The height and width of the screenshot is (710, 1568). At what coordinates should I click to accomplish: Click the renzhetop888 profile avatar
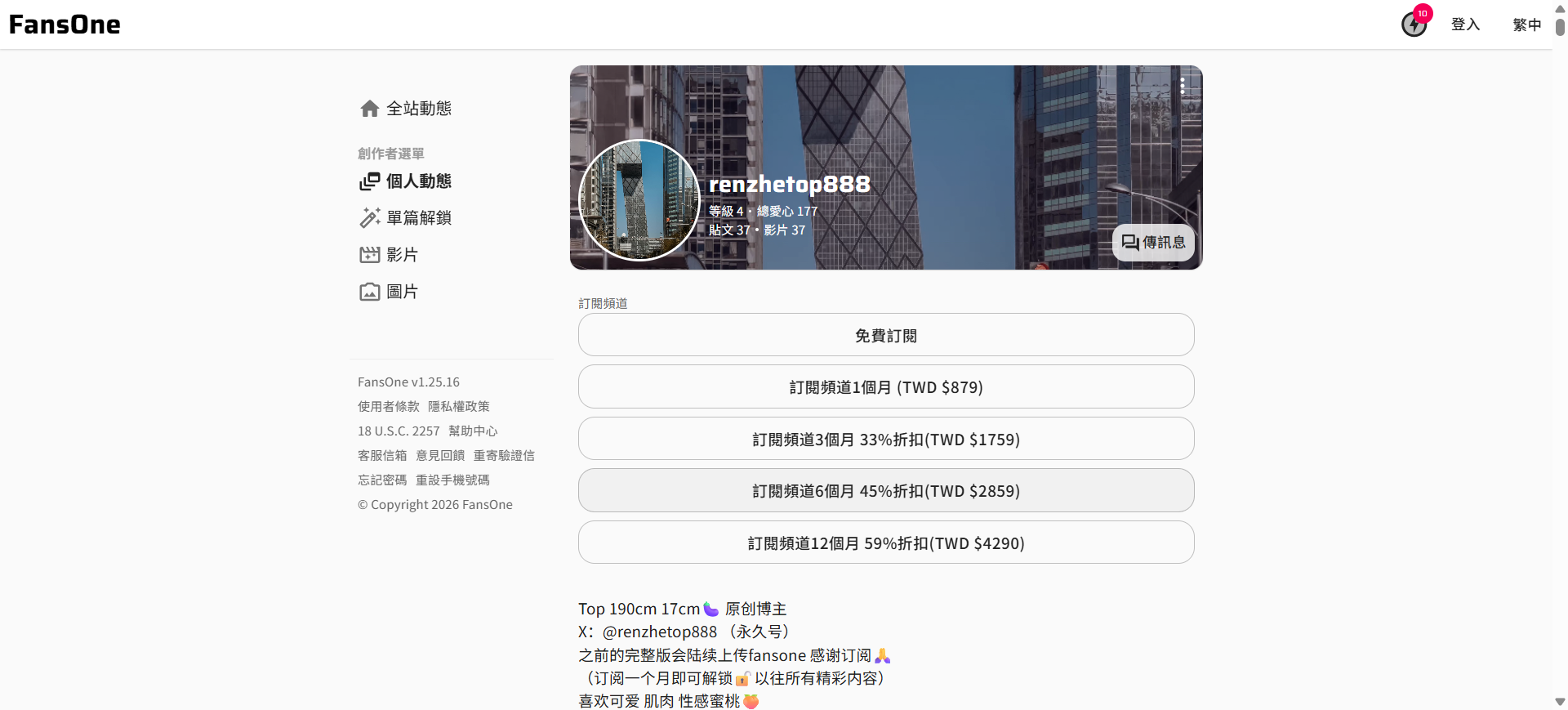[x=639, y=200]
